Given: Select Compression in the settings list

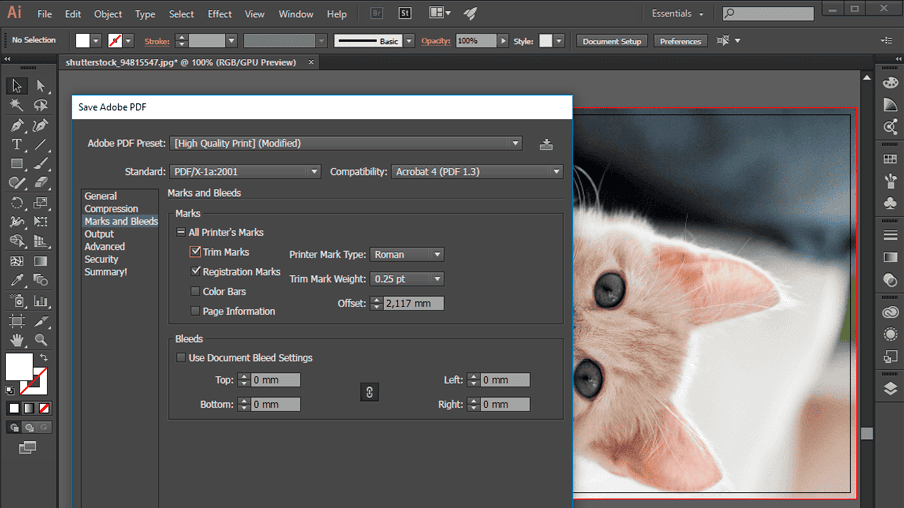Looking at the screenshot, I should tap(111, 209).
